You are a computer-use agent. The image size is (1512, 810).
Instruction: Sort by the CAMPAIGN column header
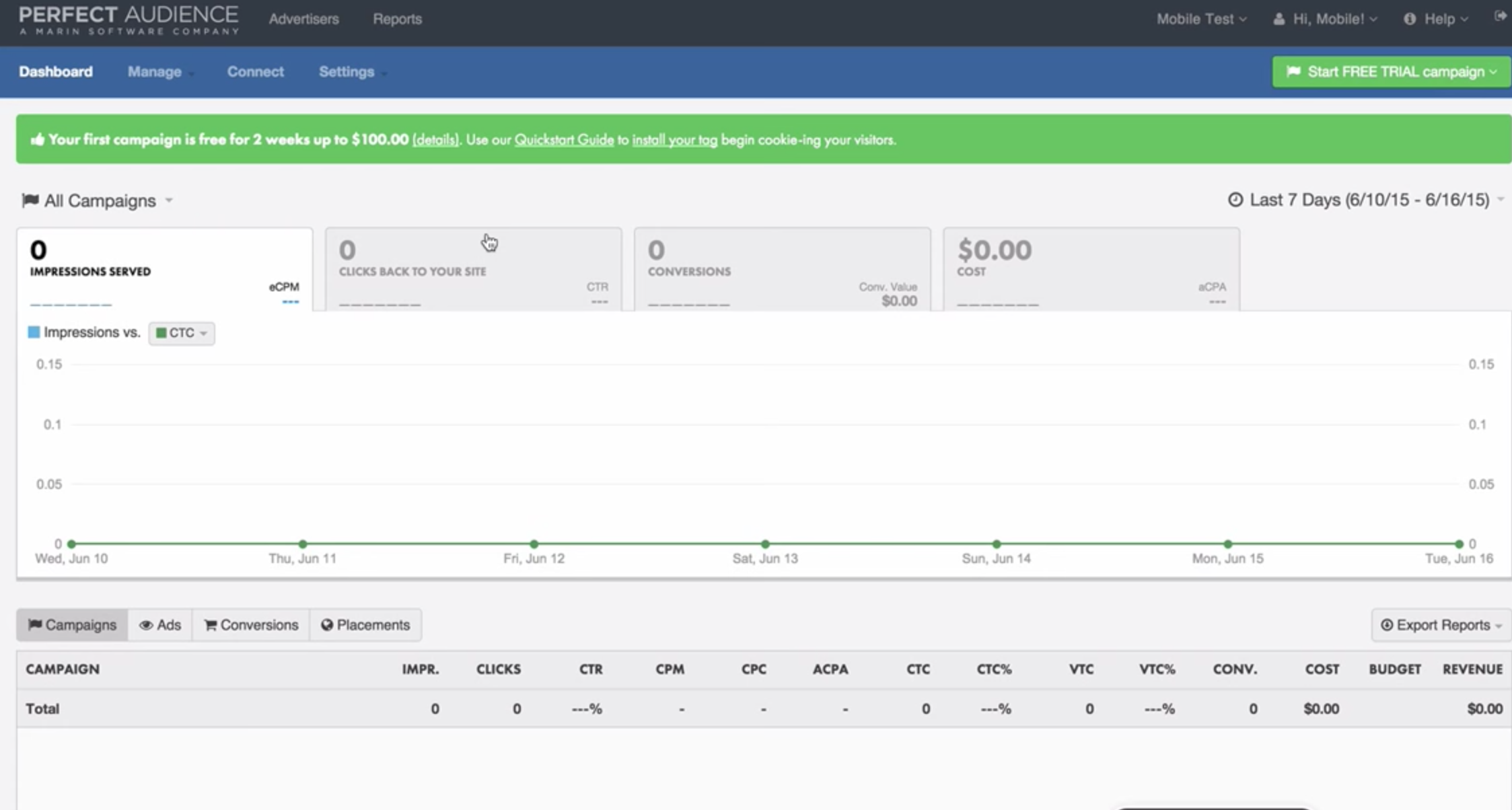click(x=63, y=669)
